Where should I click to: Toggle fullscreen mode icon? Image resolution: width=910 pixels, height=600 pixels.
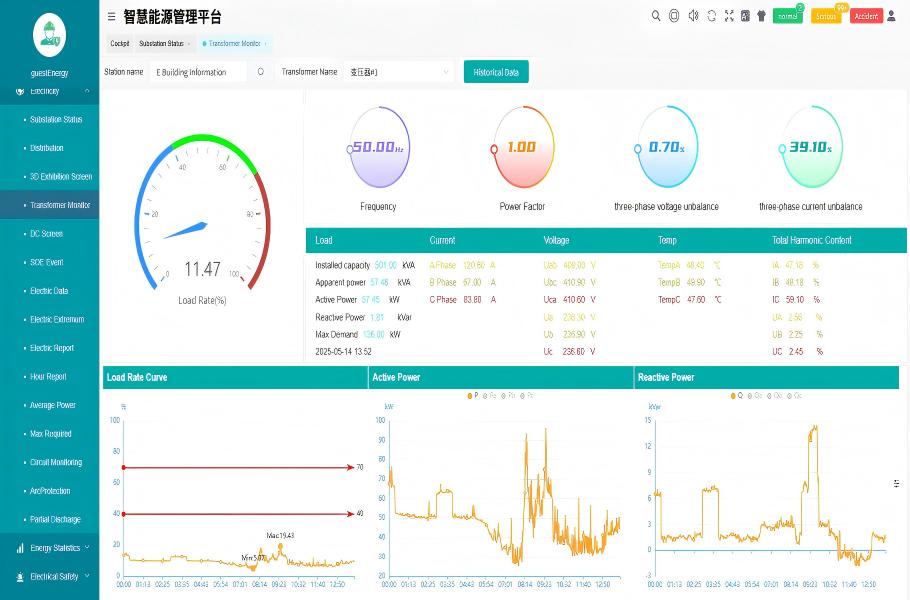pos(729,16)
